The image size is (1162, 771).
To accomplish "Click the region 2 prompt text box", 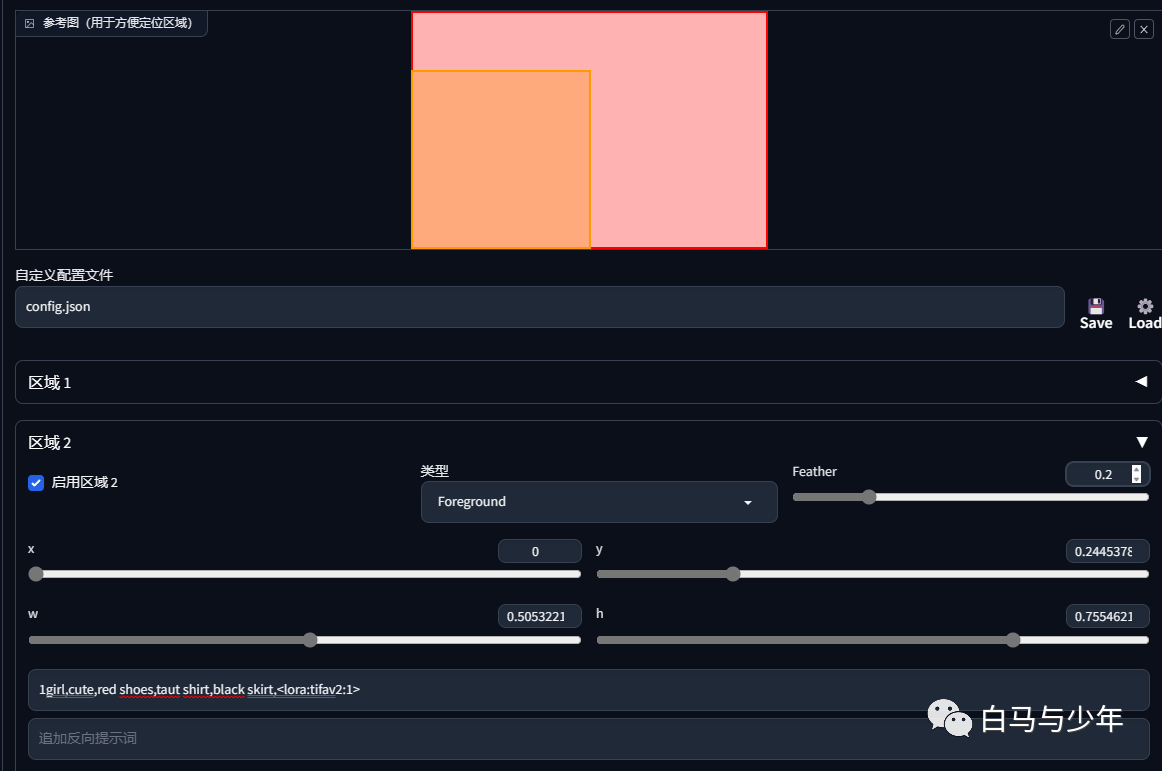I will click(x=588, y=689).
